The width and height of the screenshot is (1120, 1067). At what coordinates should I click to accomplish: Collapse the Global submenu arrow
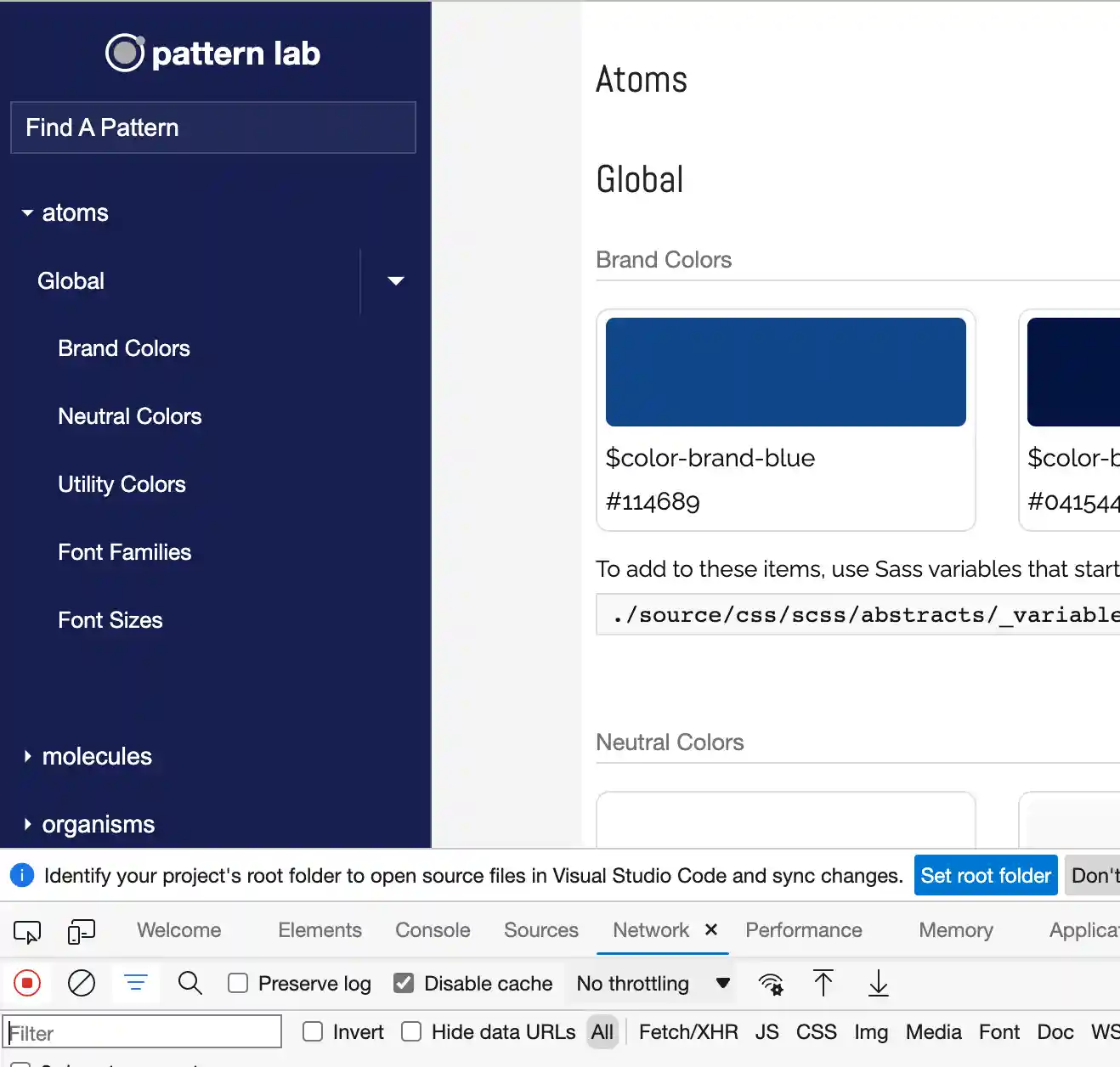coord(395,281)
